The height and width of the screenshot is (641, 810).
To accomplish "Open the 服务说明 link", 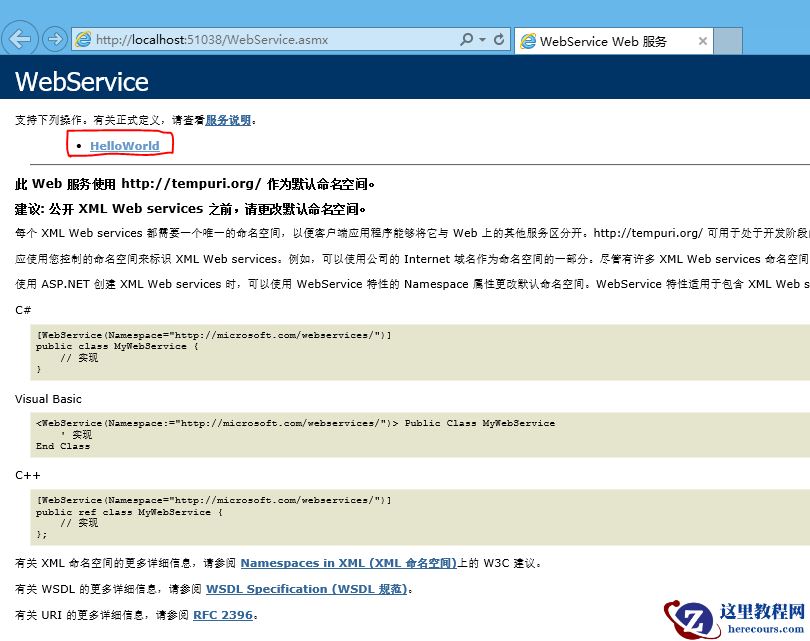I will tap(228, 120).
